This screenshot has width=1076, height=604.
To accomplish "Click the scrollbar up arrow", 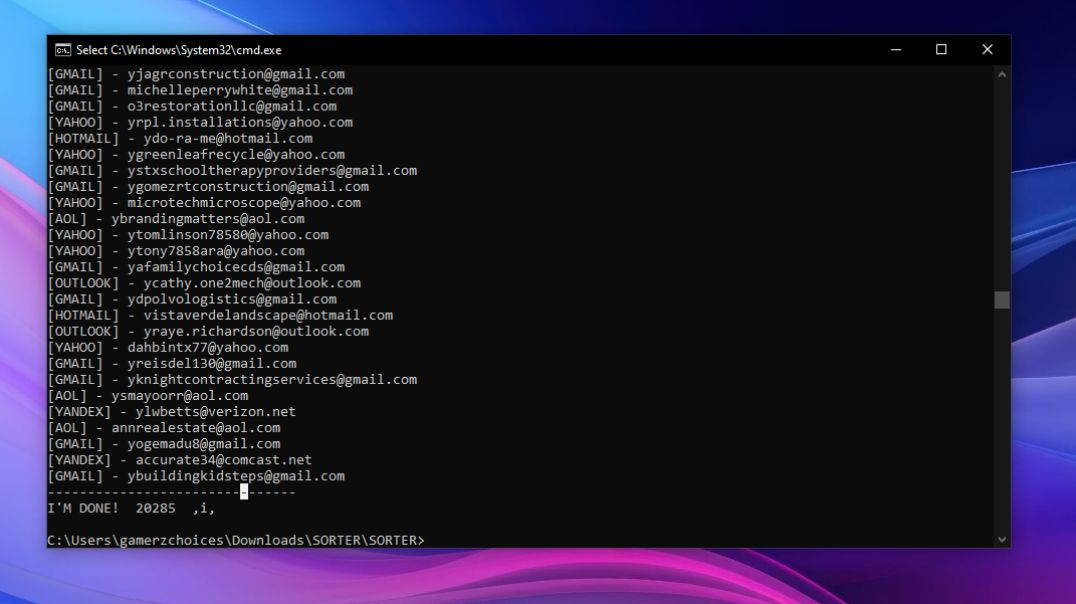I will coord(1002,75).
